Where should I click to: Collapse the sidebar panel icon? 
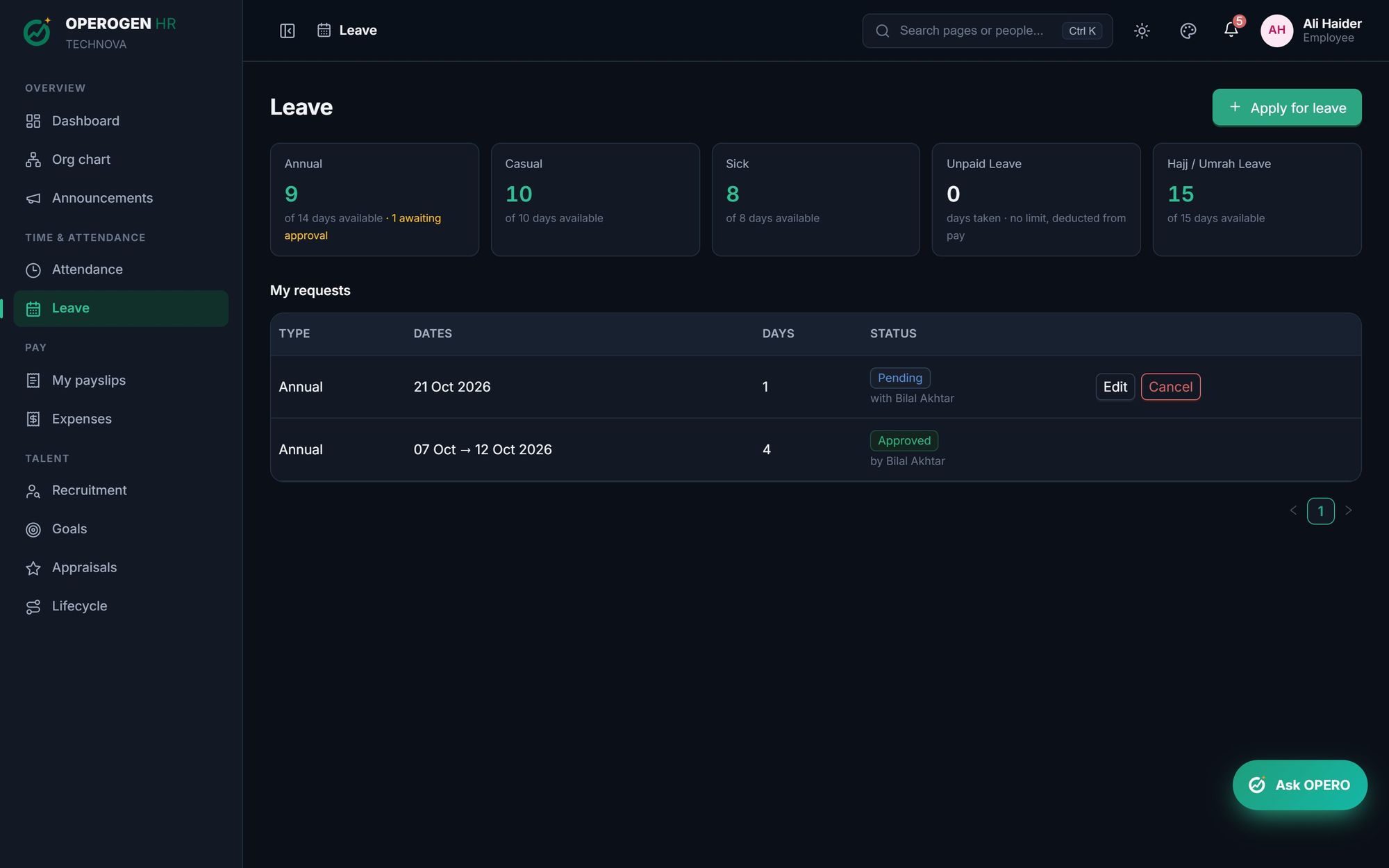click(x=287, y=31)
